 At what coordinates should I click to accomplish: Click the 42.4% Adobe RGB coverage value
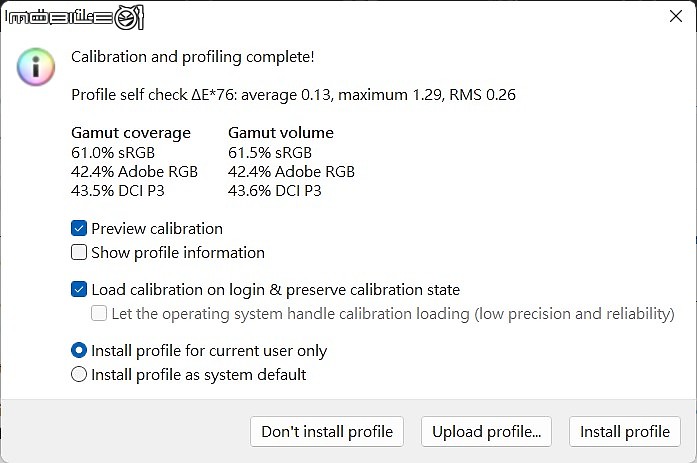coord(134,172)
